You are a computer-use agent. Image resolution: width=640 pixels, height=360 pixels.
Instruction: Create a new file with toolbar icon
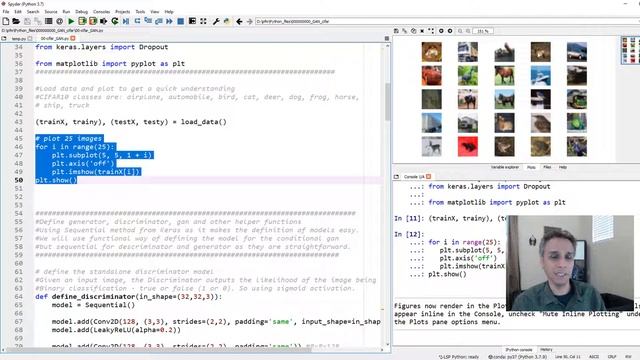click(x=6, y=21)
